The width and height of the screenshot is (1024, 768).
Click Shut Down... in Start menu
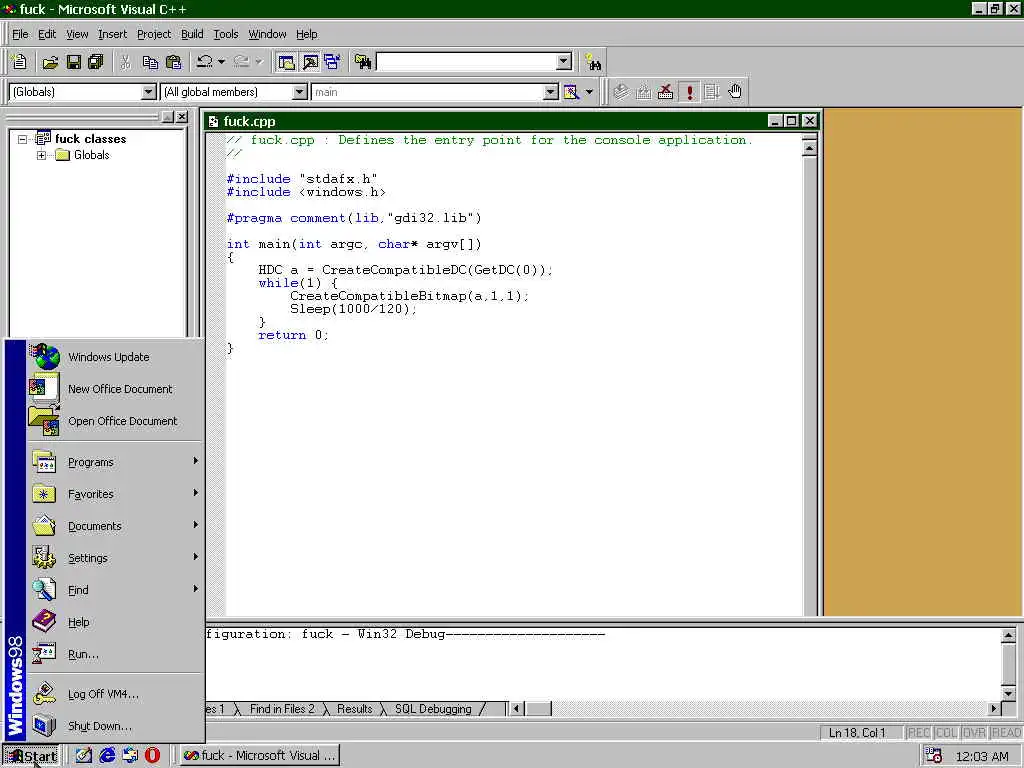[116, 726]
